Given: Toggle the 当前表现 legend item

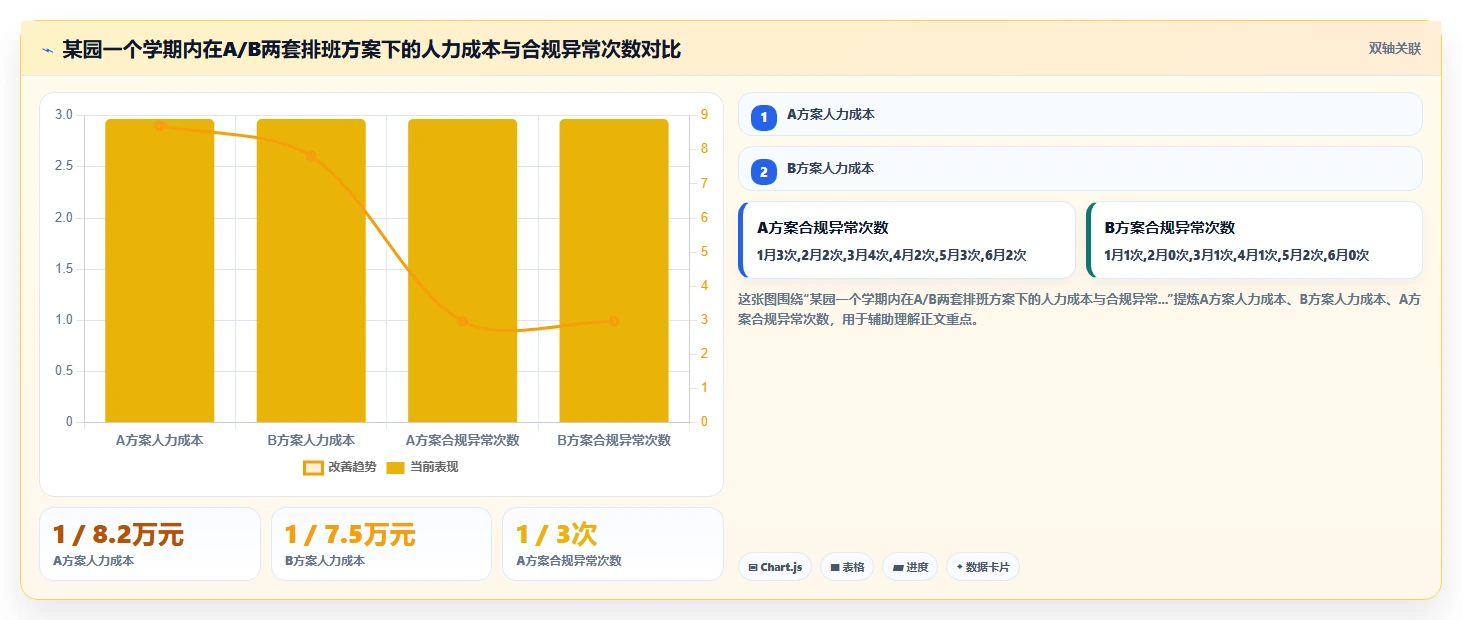Looking at the screenshot, I should [x=422, y=467].
